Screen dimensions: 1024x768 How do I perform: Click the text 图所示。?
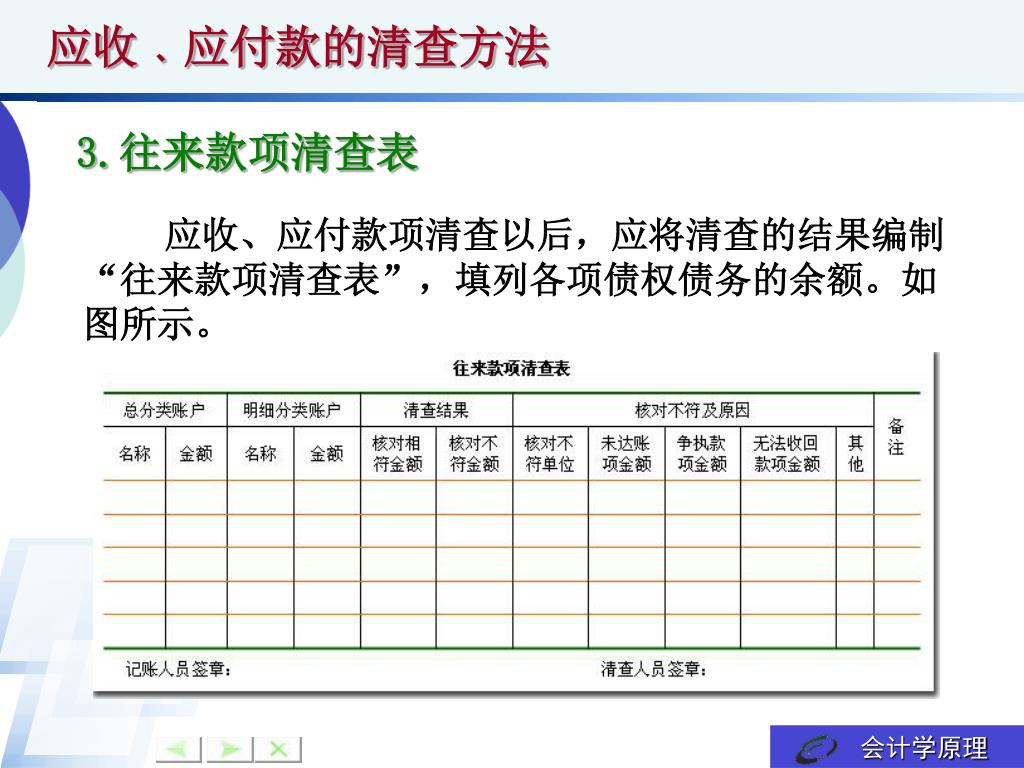150,323
